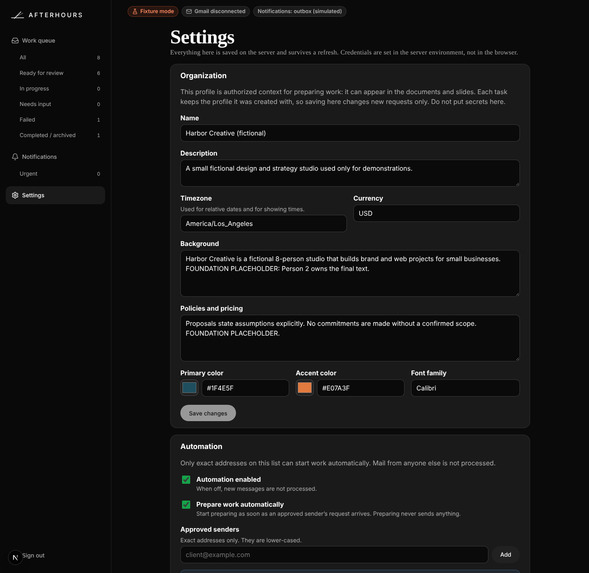
Task: Uncheck Prepare work automatically checkbox
Action: click(186, 505)
